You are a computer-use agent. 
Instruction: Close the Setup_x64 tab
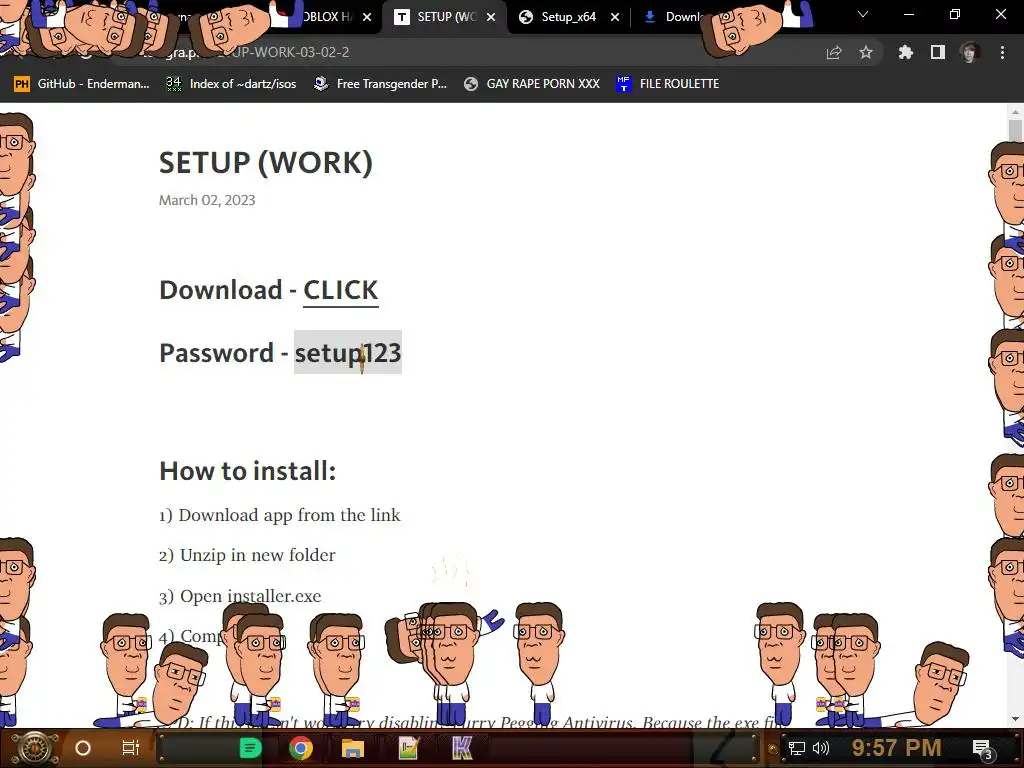615,18
